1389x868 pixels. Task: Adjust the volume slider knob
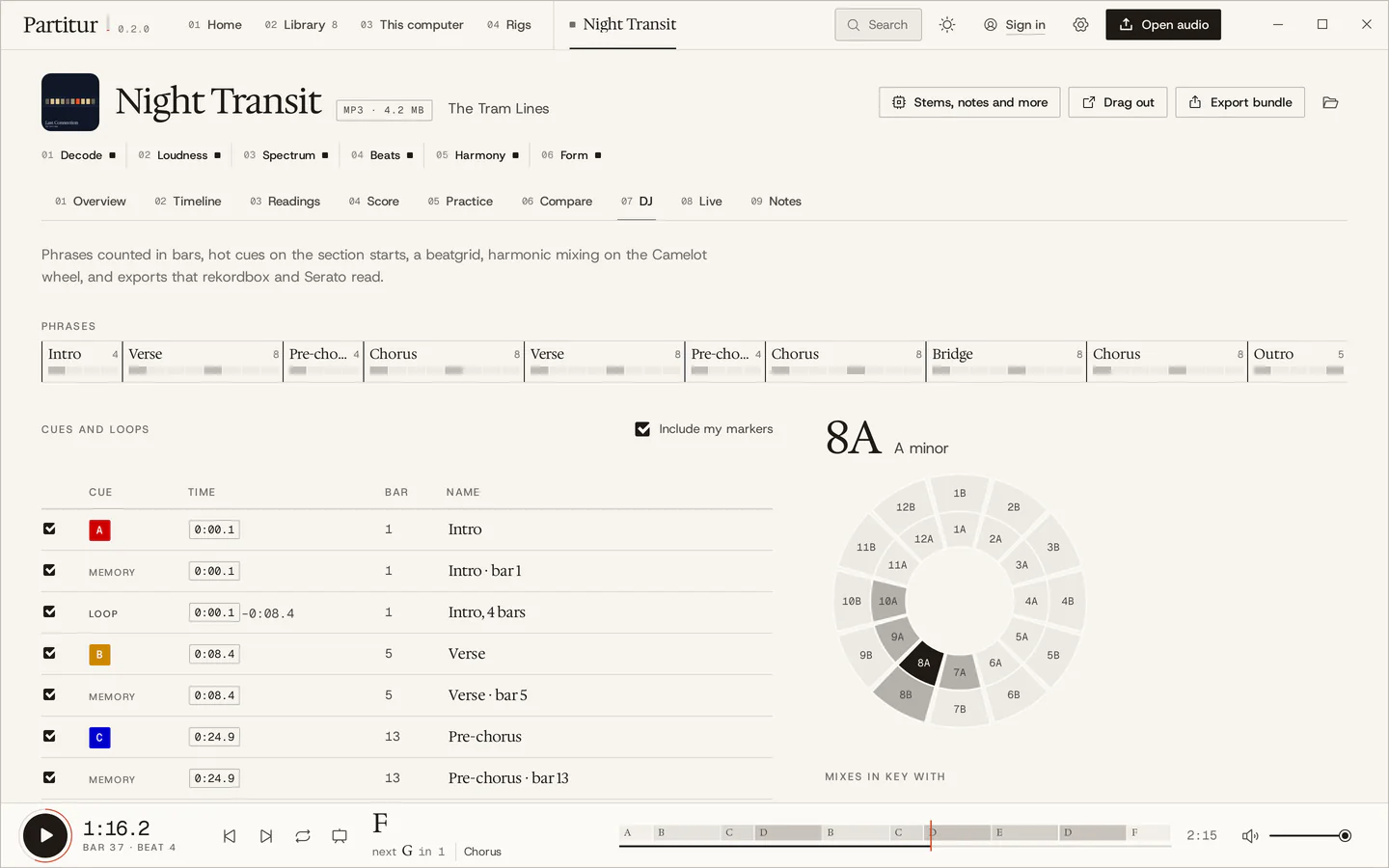click(x=1345, y=836)
